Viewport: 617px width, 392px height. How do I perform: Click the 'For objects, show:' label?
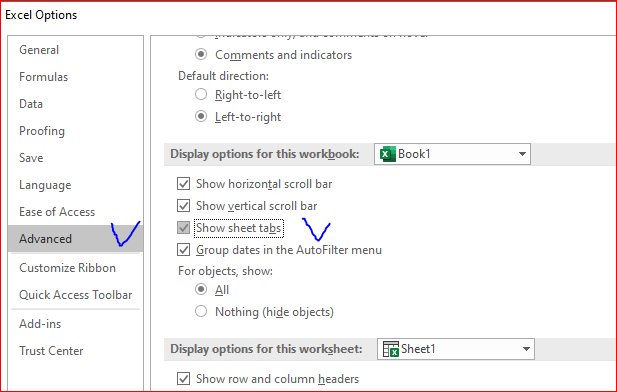click(x=225, y=271)
